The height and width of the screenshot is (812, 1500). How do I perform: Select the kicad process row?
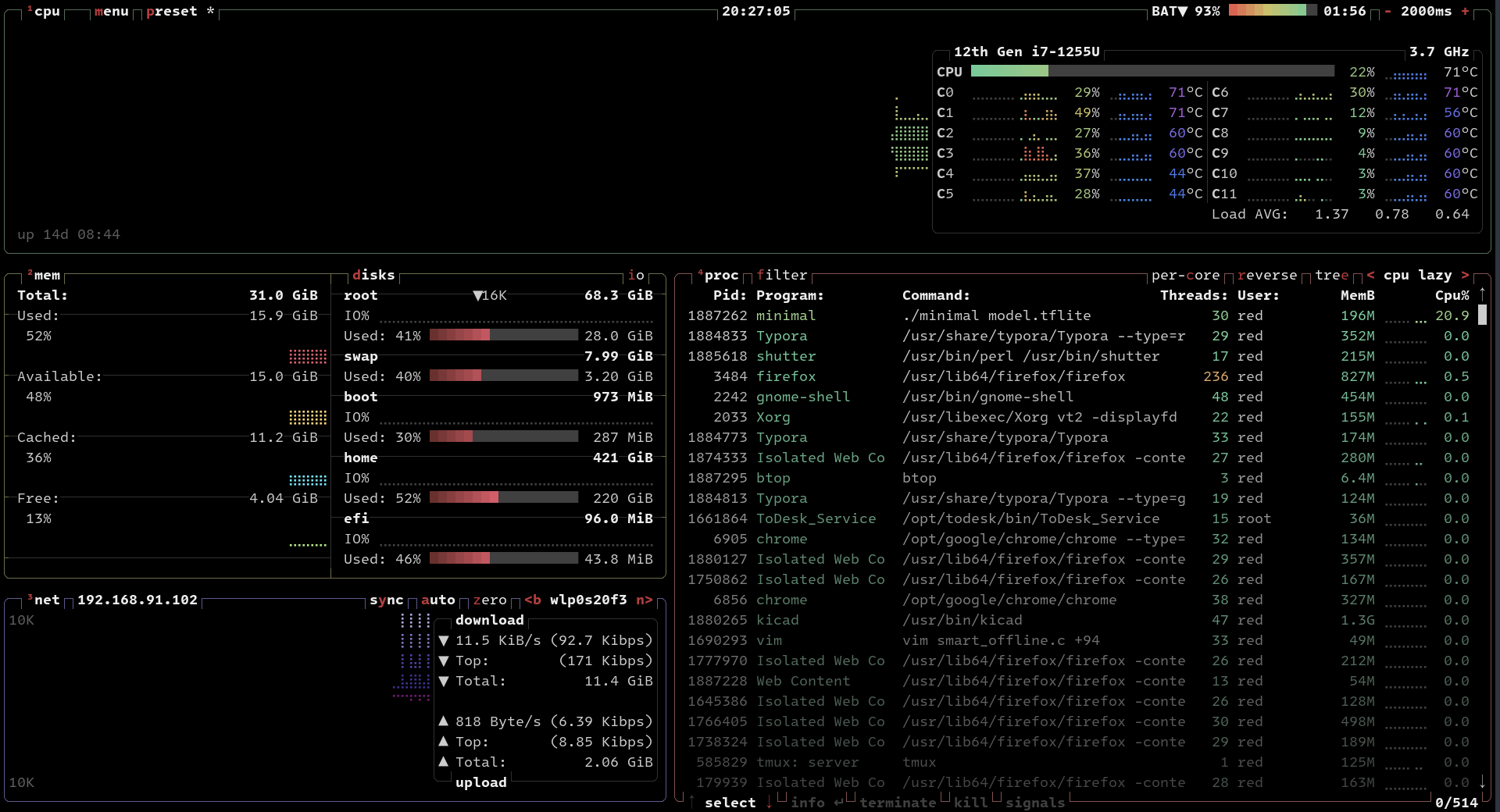[x=1078, y=620]
